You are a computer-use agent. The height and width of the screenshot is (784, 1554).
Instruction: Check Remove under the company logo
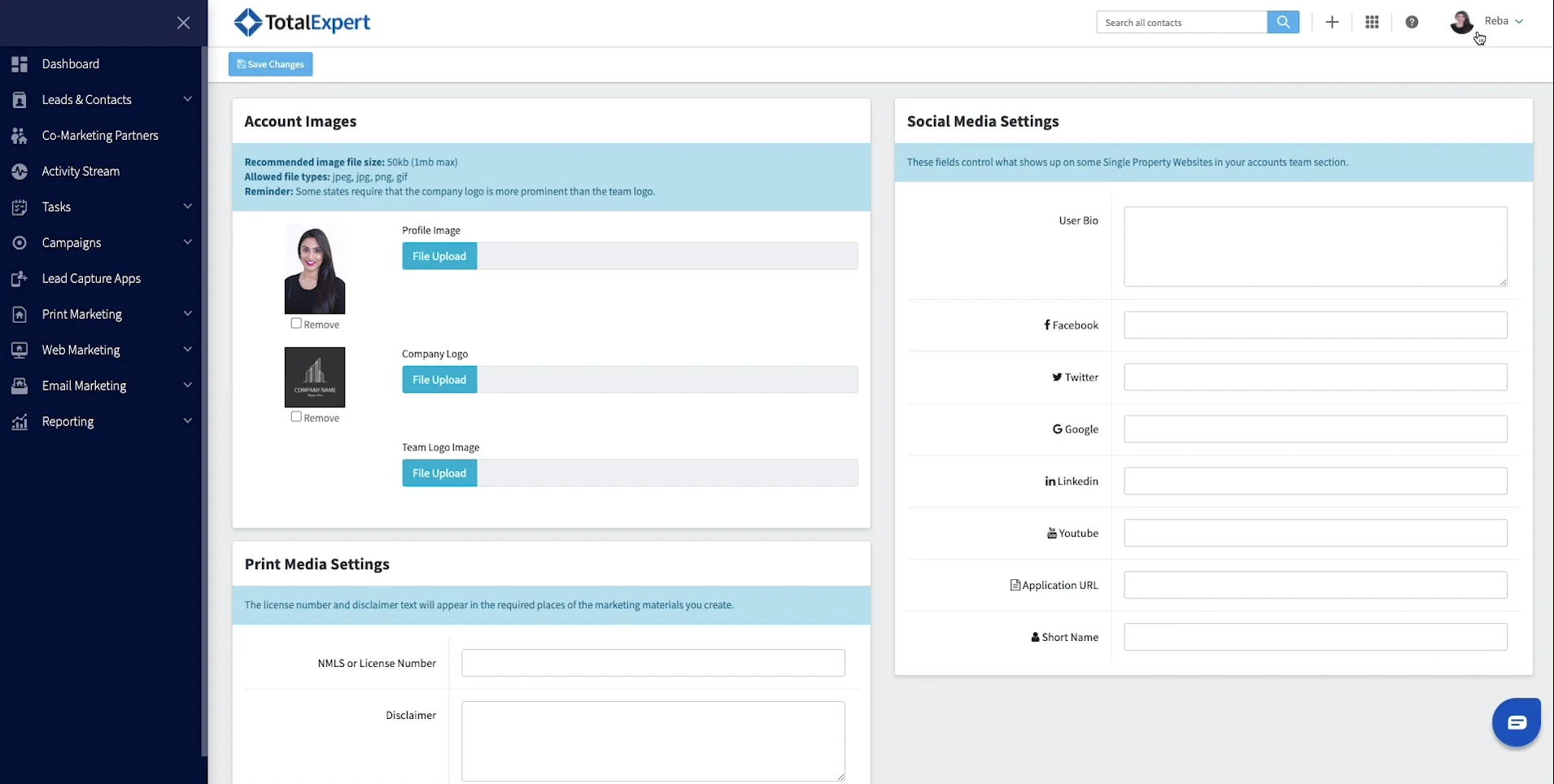[296, 417]
